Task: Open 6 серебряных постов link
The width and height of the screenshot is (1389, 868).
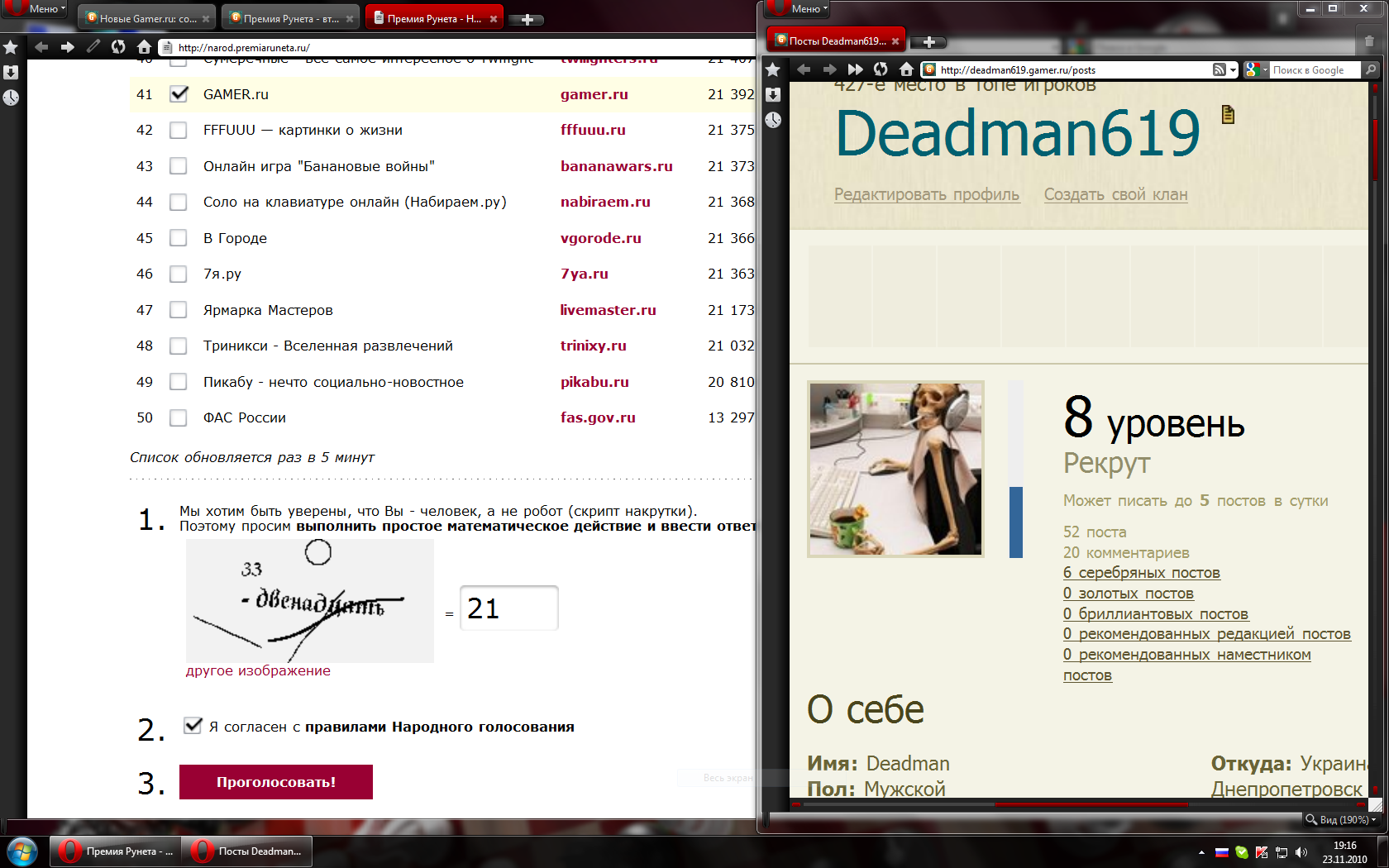Action: [x=1141, y=572]
